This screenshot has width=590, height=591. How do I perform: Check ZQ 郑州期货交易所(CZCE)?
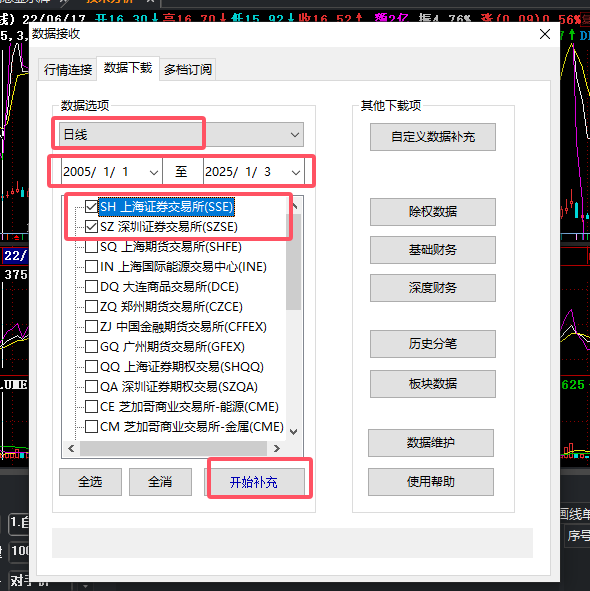[x=91, y=306]
